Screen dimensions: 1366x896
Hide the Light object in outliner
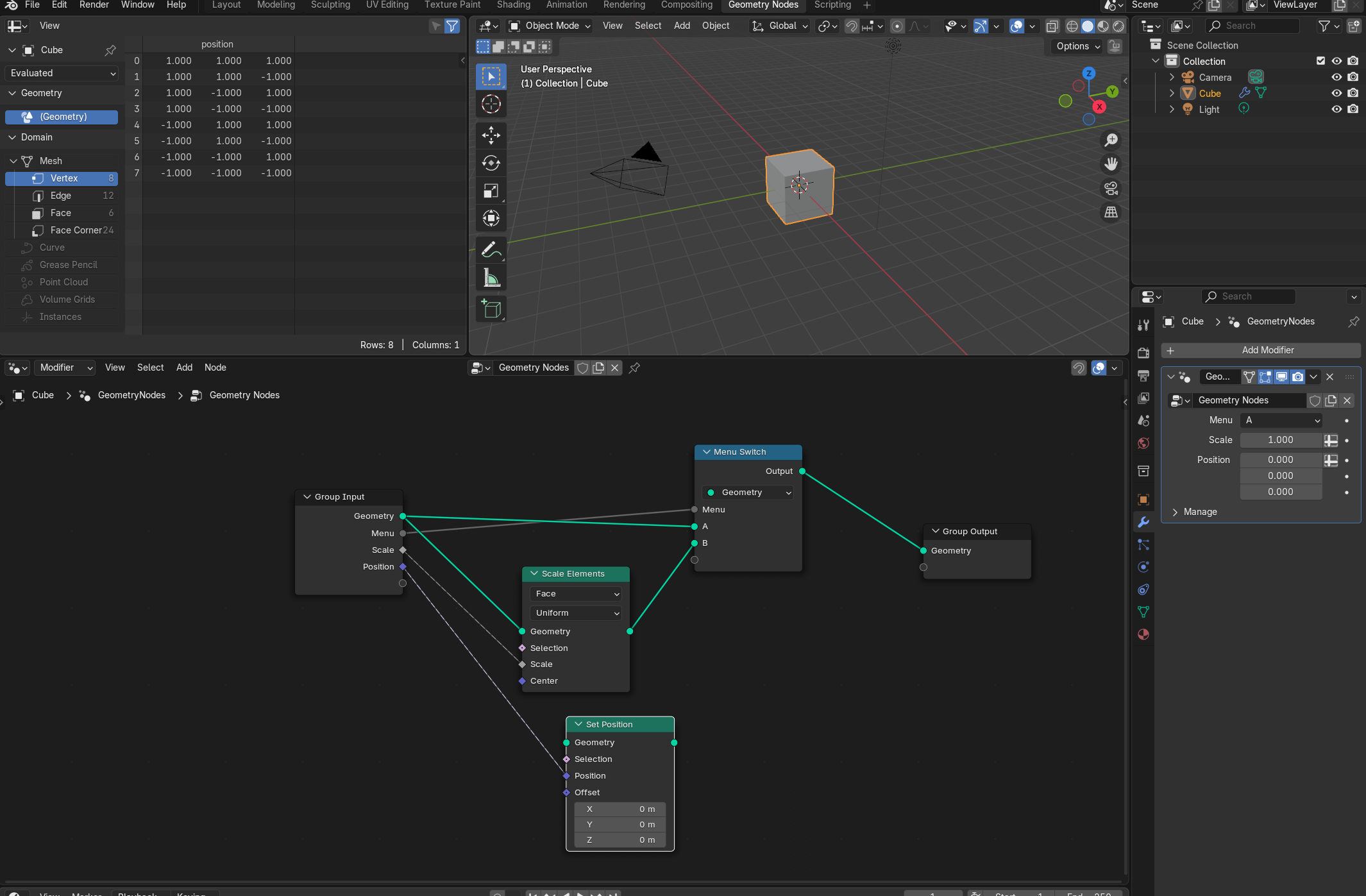[1336, 109]
